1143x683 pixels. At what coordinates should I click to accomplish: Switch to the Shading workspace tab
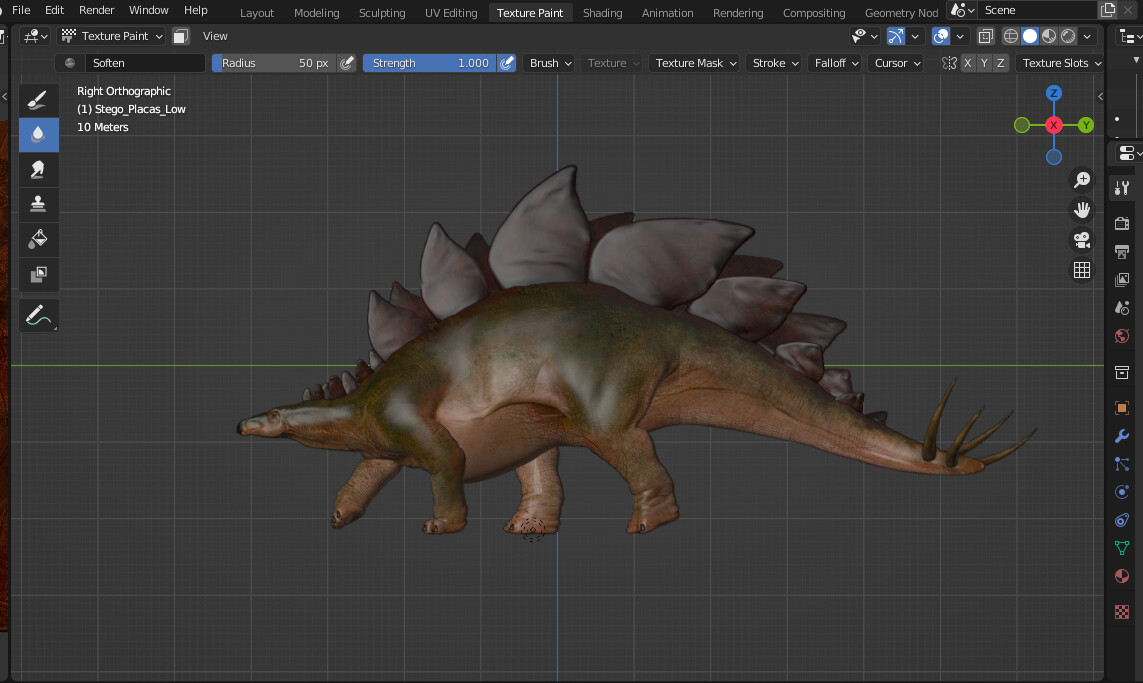click(602, 12)
